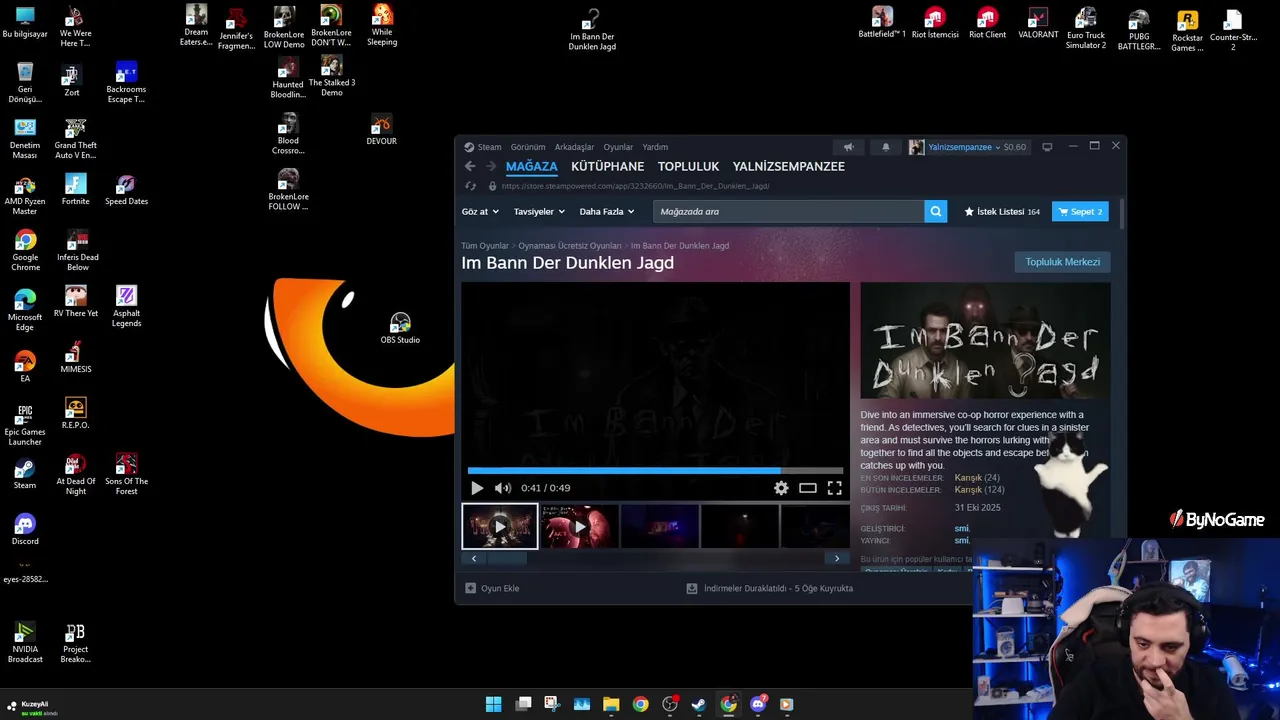This screenshot has width=1280, height=720.
Task: Select the DEVOUR desktop shortcut
Action: [381, 130]
